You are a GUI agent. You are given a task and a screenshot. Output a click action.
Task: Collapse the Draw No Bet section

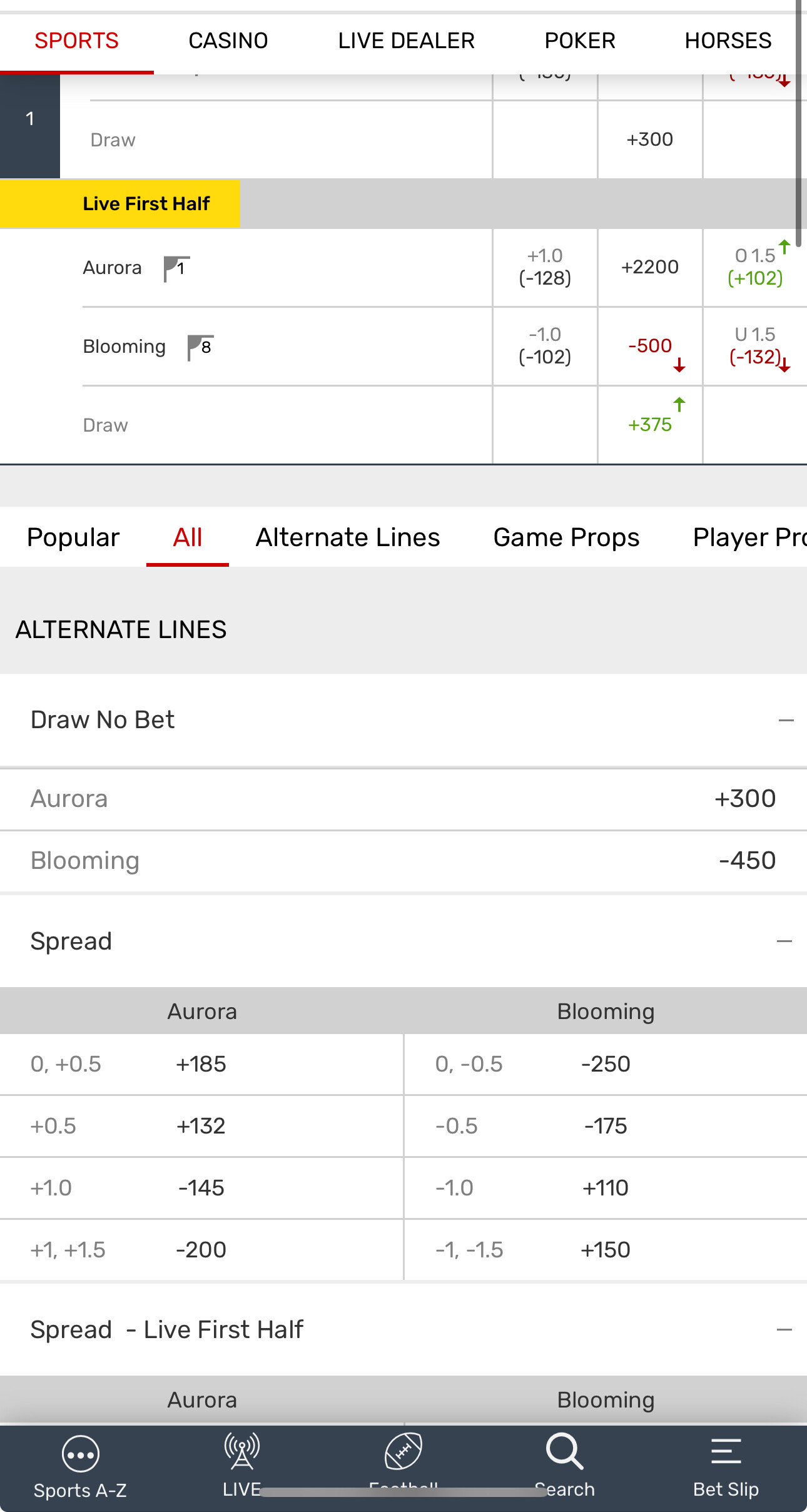pos(786,721)
